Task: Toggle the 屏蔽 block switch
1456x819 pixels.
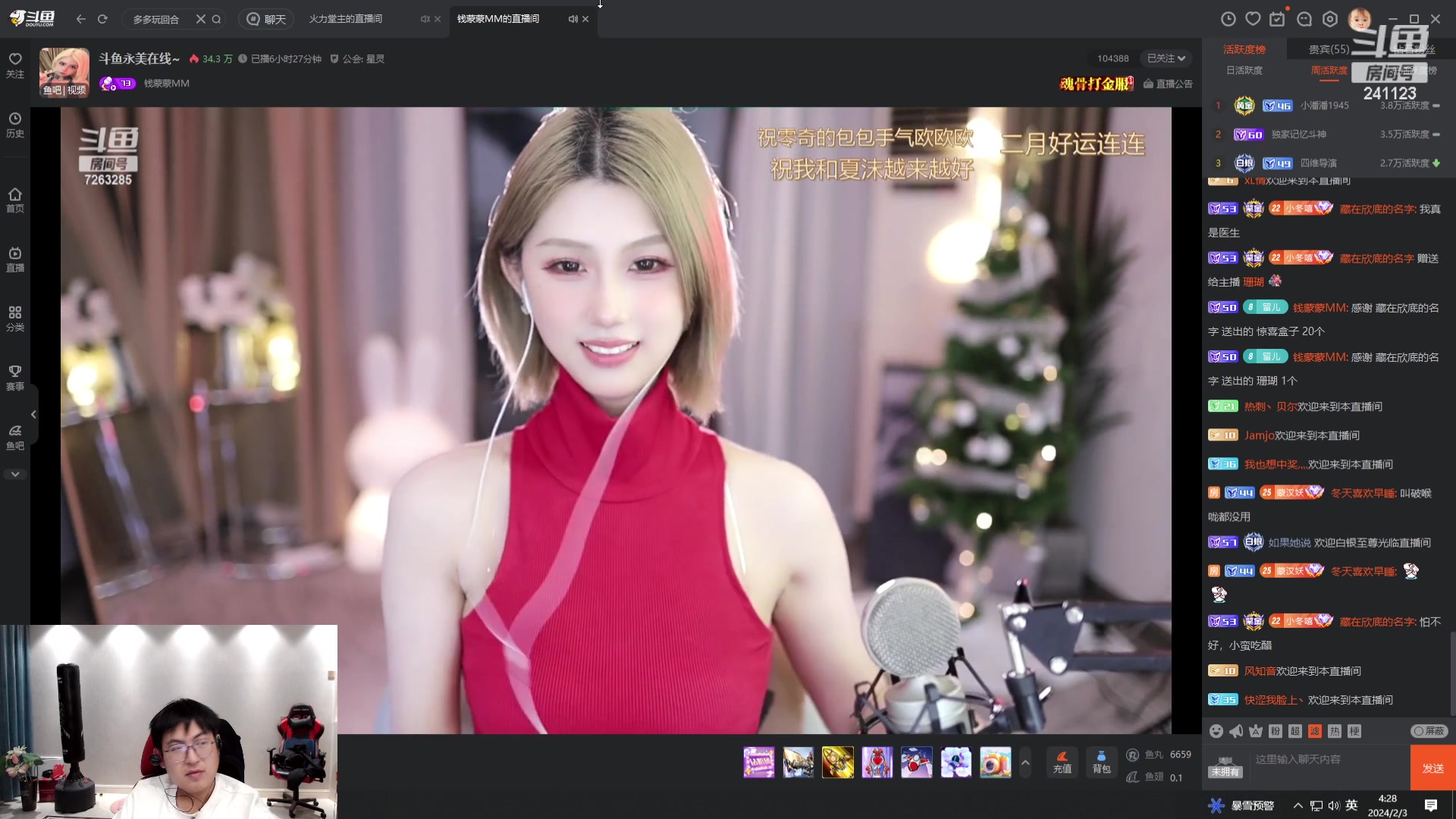Action: (x=1429, y=731)
